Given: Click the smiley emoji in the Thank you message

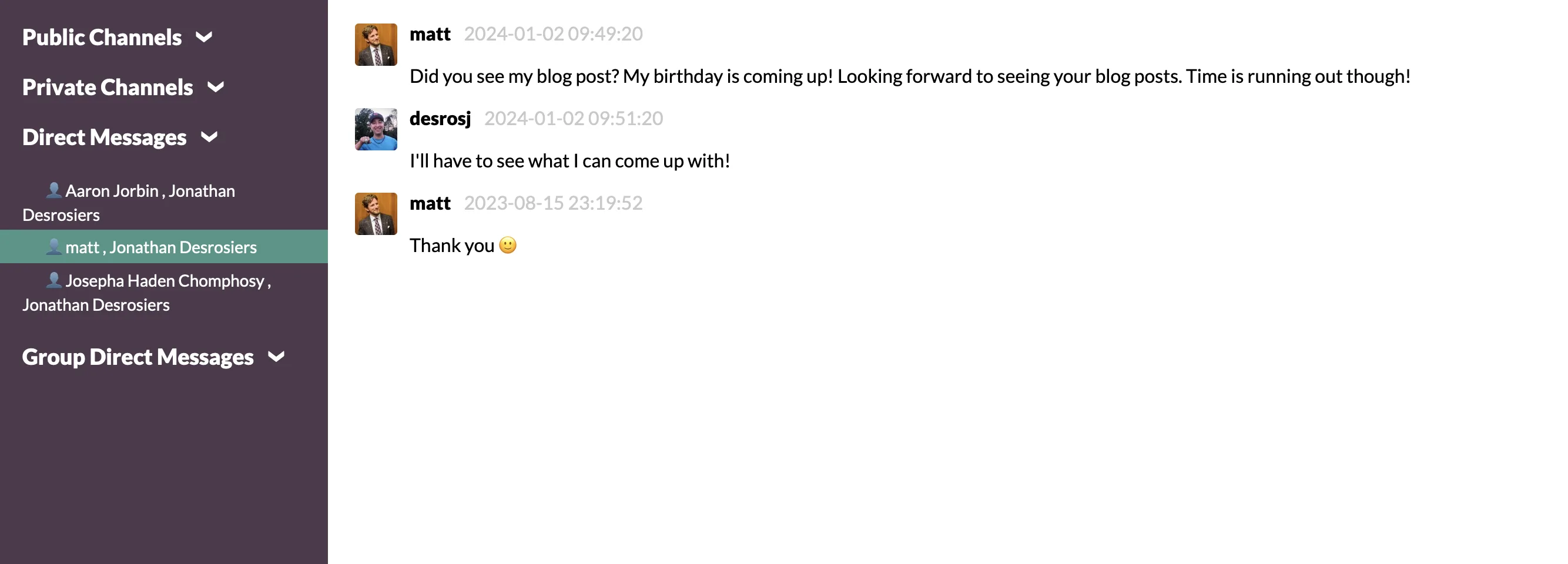Looking at the screenshot, I should click(508, 244).
